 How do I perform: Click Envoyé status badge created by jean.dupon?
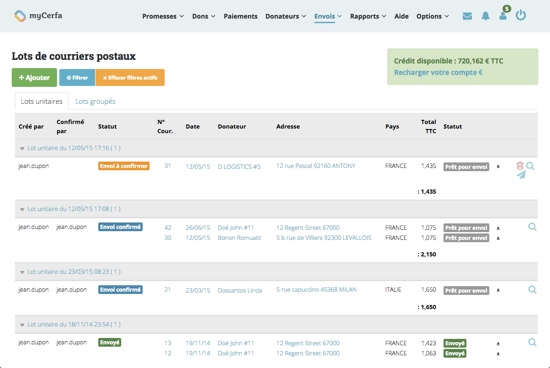[x=110, y=342]
